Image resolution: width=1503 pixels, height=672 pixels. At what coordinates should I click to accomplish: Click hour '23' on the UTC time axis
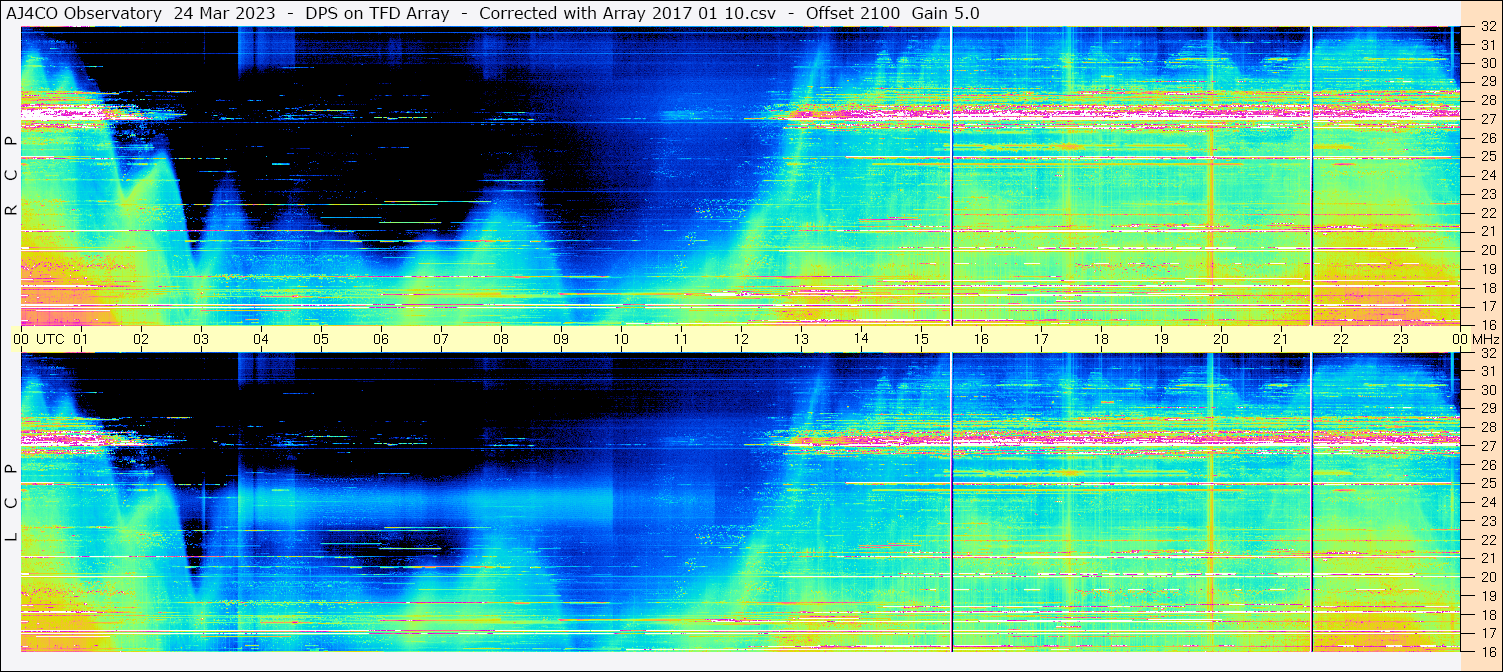(x=1401, y=339)
